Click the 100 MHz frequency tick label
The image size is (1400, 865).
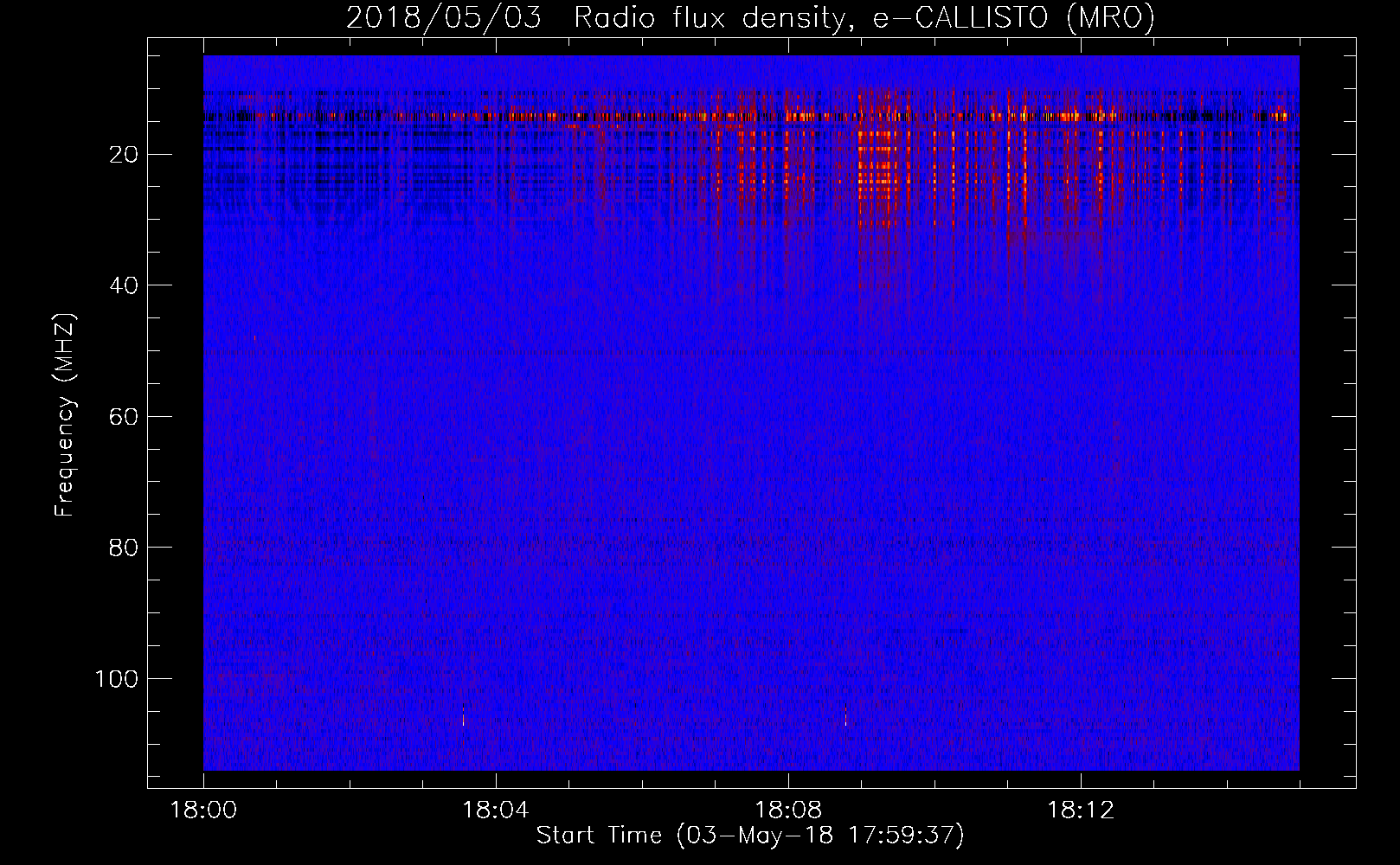117,679
